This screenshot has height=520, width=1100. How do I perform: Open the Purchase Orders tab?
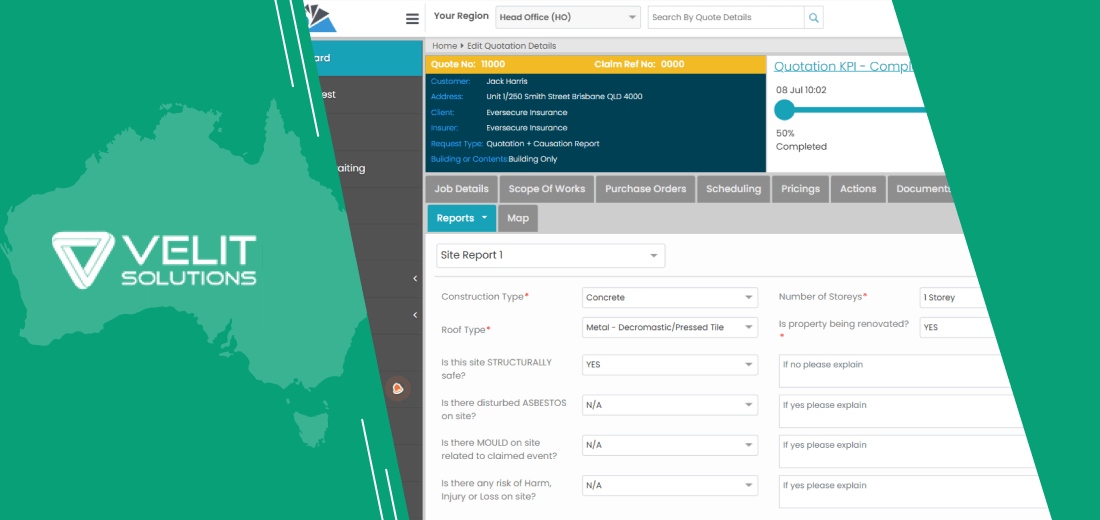646,189
